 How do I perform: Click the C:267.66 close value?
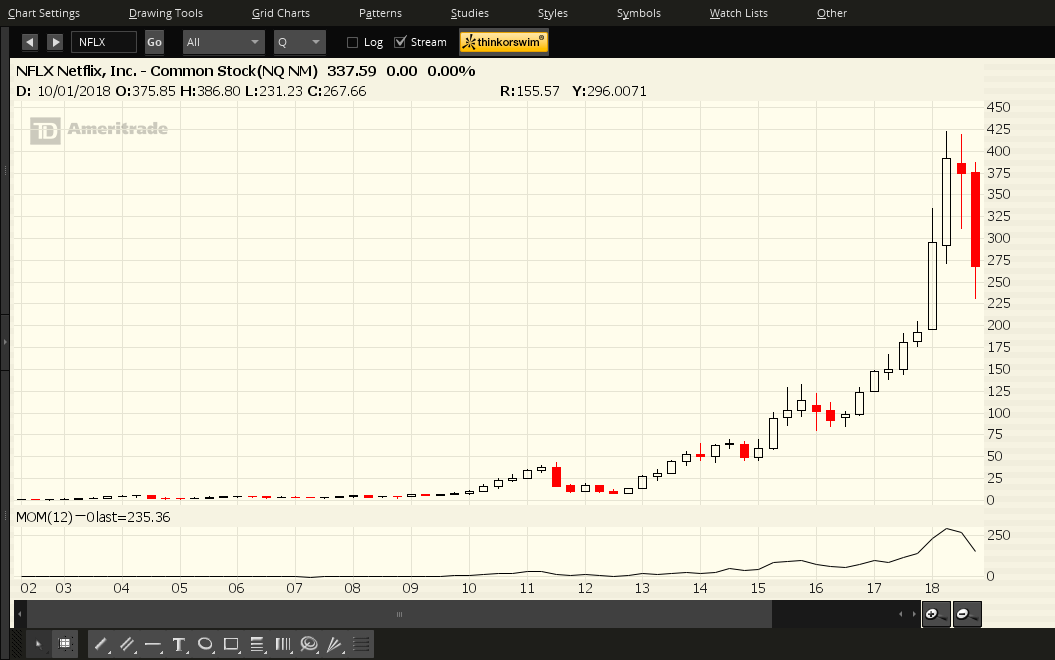tap(337, 91)
